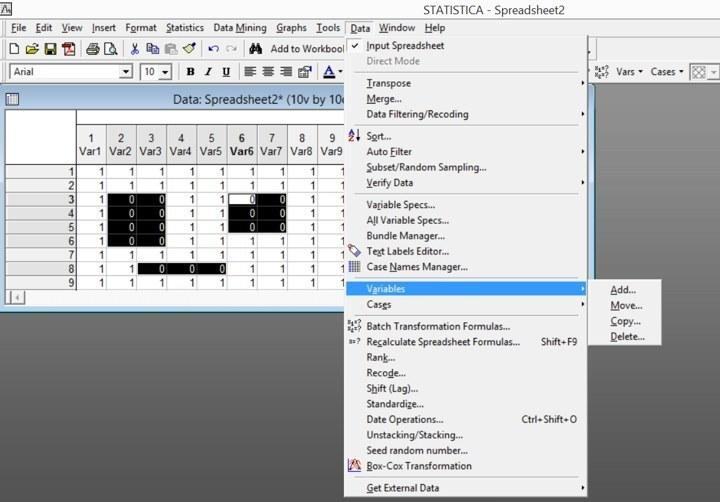Select the Var6 column header
This screenshot has width=720, height=502.
point(242,144)
